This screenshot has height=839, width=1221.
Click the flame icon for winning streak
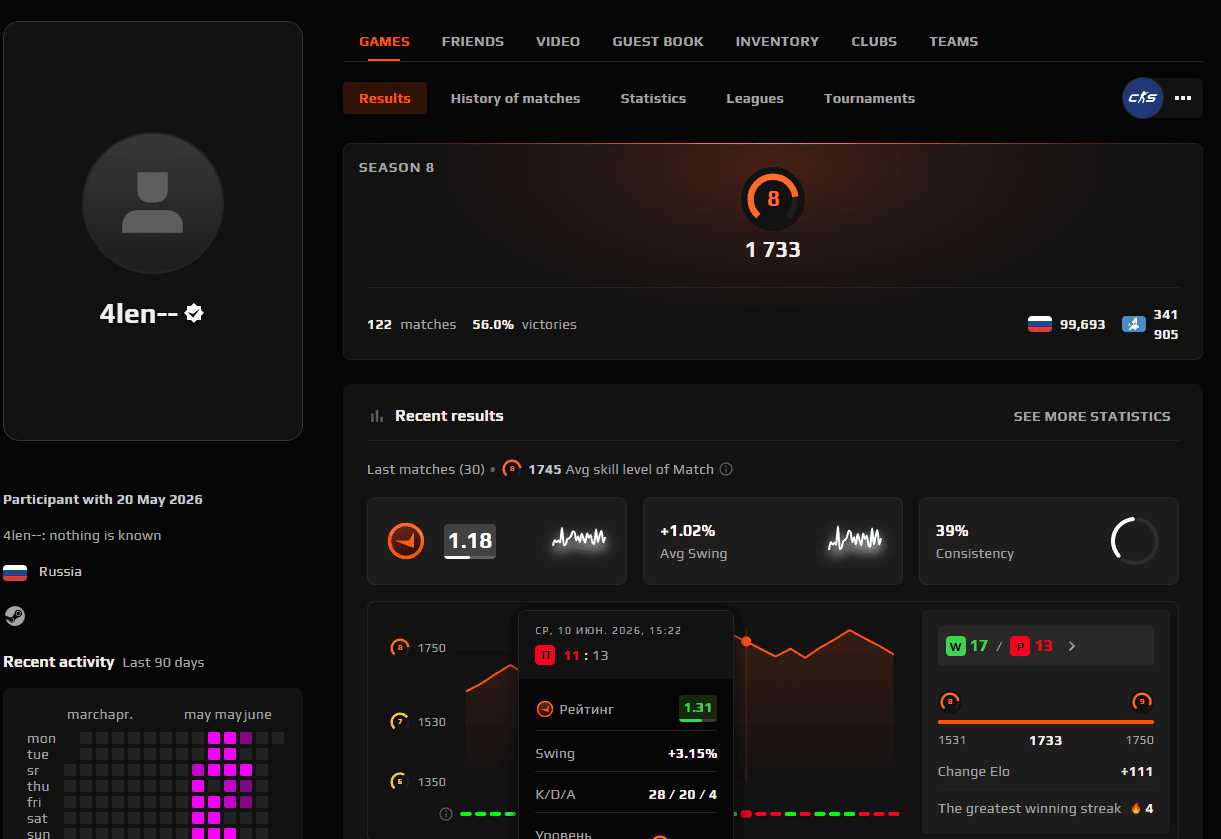(x=1136, y=808)
